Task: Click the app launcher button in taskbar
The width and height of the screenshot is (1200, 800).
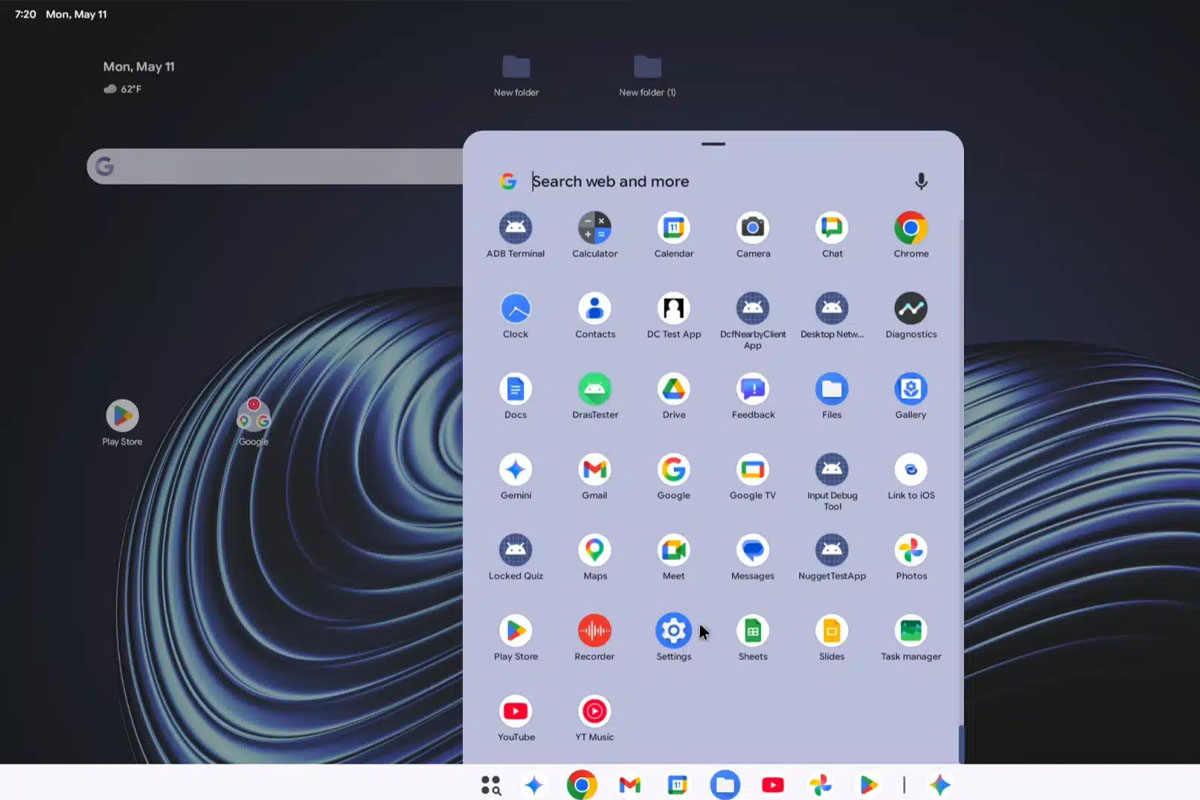Action: tap(490, 785)
